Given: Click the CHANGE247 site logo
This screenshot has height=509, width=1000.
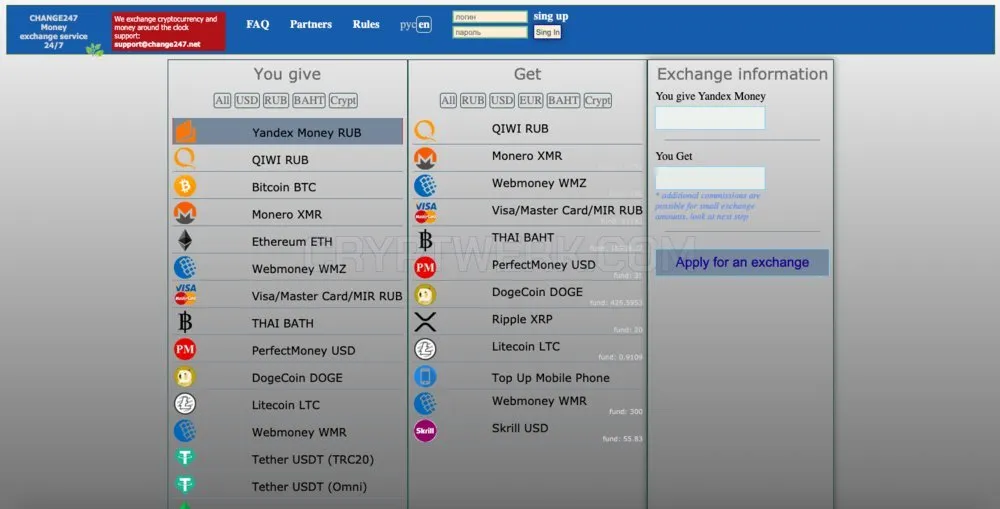Looking at the screenshot, I should pyautogui.click(x=54, y=31).
